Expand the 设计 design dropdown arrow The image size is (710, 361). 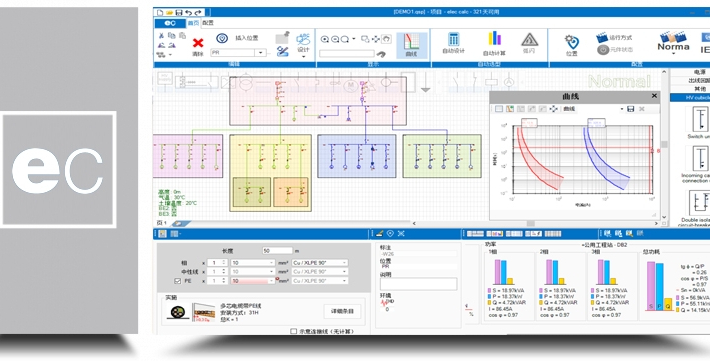click(303, 57)
